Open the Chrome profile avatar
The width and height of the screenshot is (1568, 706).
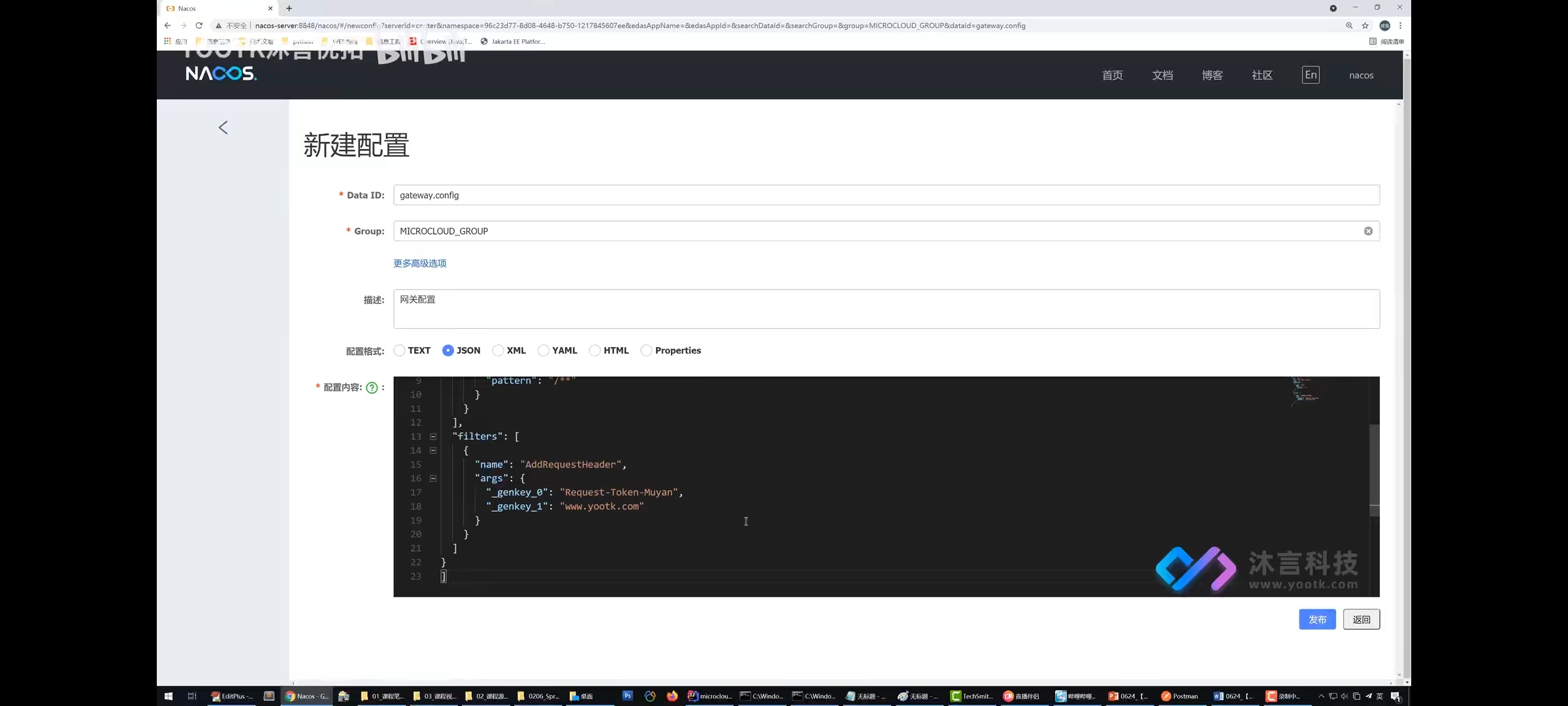tap(1384, 25)
